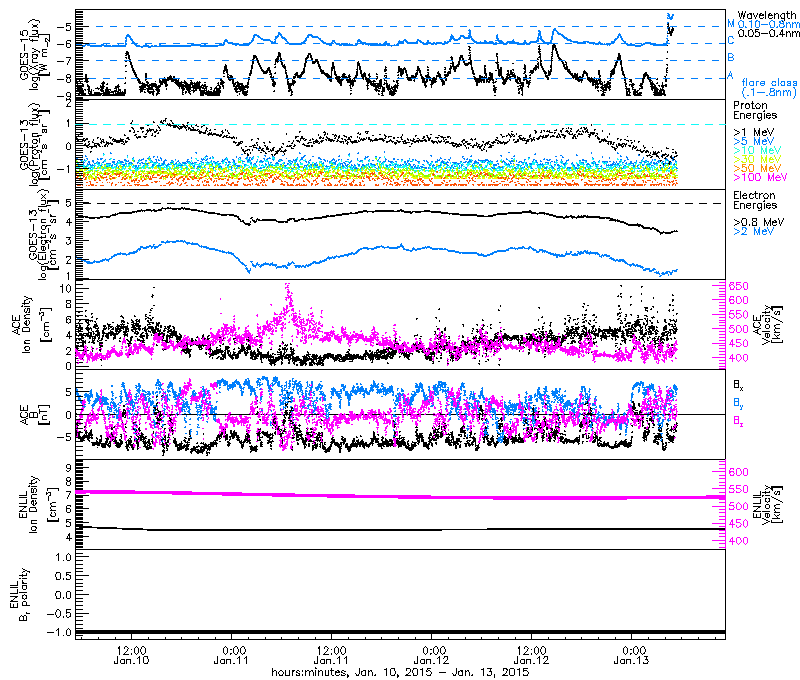Click the '12:00 Jan.12' time axis label
This screenshot has width=800, height=680.
pyautogui.click(x=532, y=656)
